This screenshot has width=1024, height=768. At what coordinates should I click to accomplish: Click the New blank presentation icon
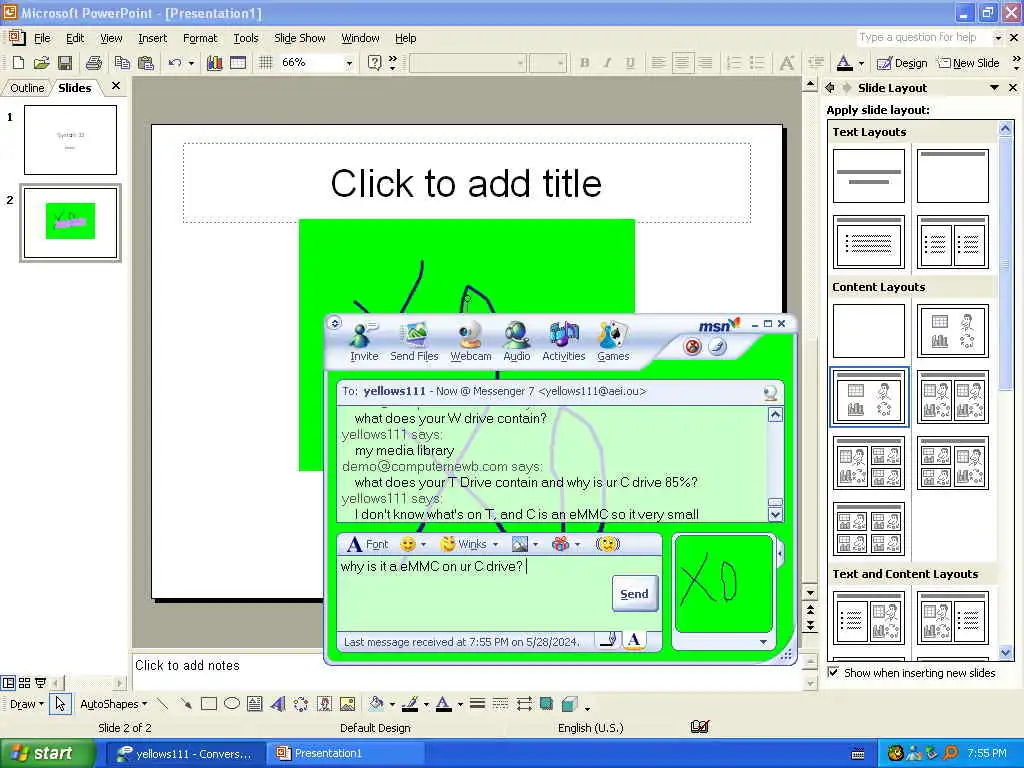(18, 63)
